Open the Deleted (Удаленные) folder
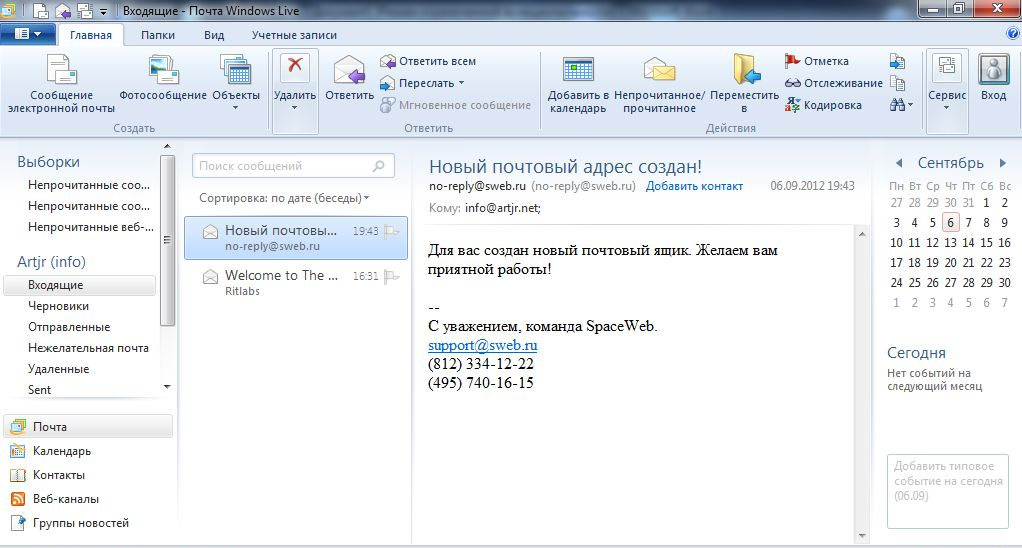The width and height of the screenshot is (1022, 548). (x=58, y=369)
